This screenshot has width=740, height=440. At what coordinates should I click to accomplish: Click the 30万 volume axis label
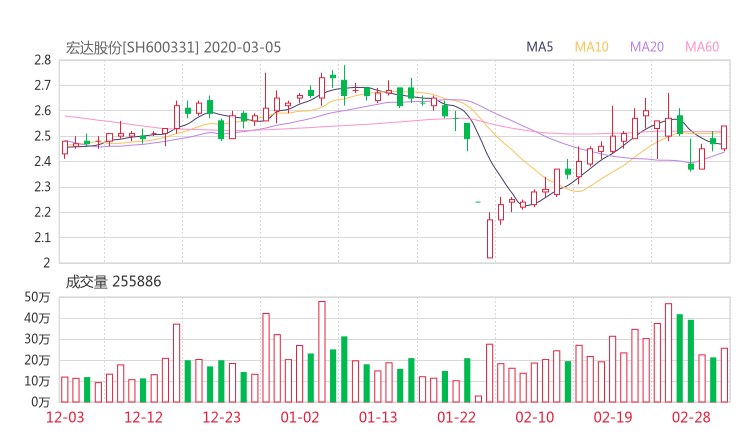[37, 339]
